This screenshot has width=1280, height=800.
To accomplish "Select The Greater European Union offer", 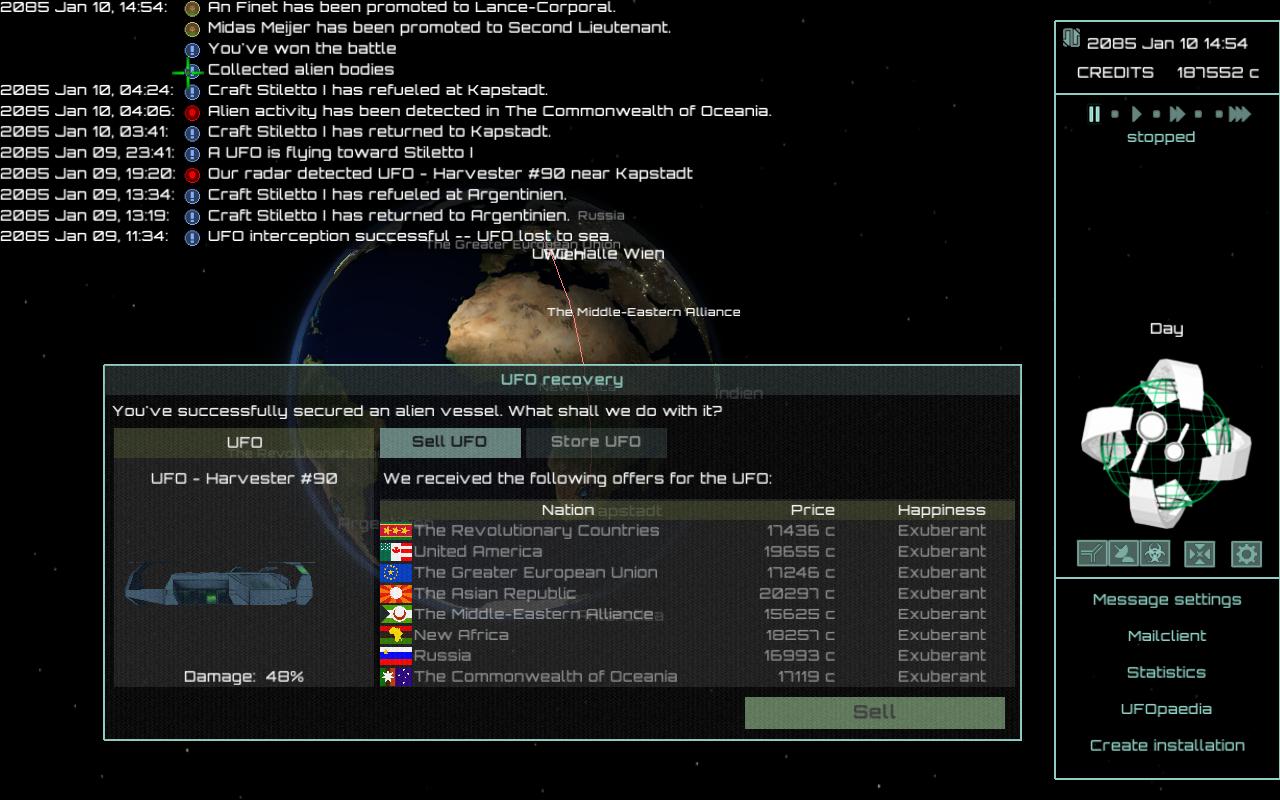I will [697, 573].
